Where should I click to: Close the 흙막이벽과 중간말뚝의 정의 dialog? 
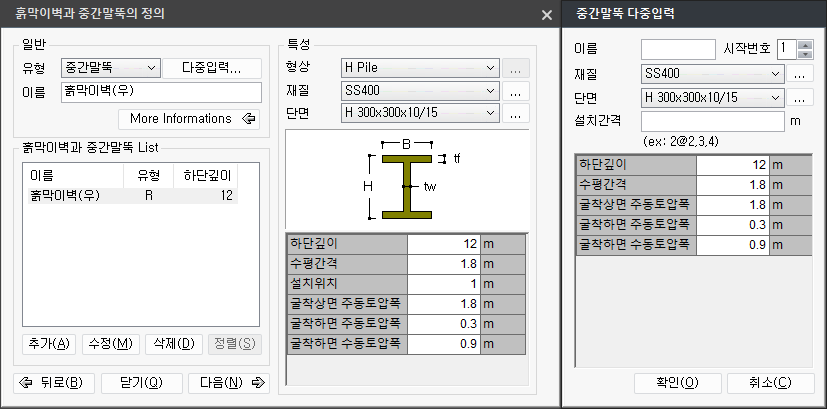546,15
